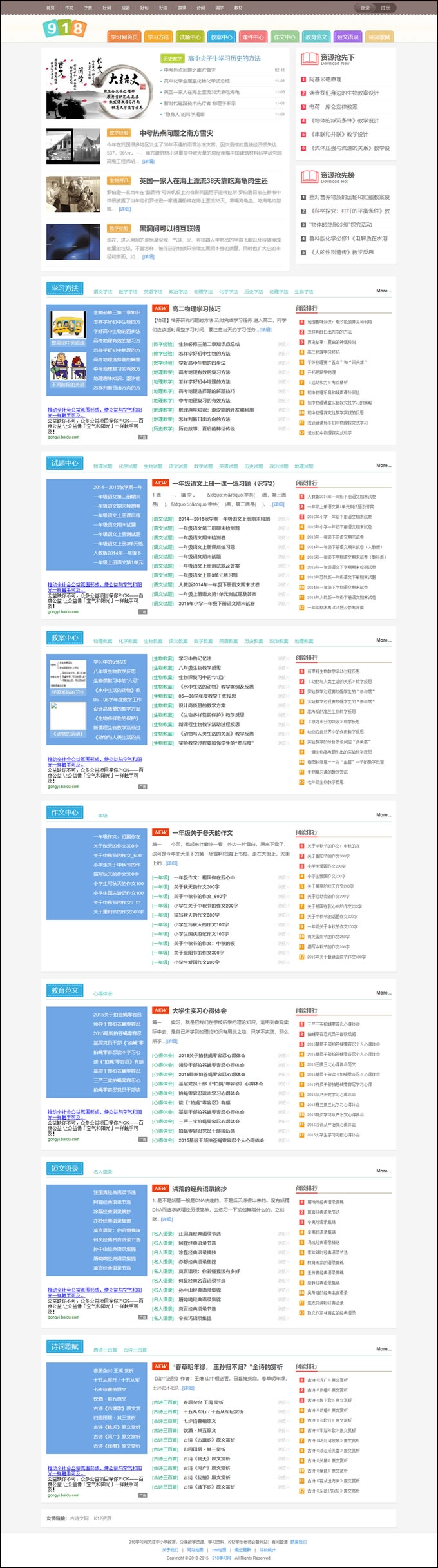Viewport: 438px width, 1568px height.
Task: Click the rank 1 badge under 资源抢先下
Action: [303, 79]
